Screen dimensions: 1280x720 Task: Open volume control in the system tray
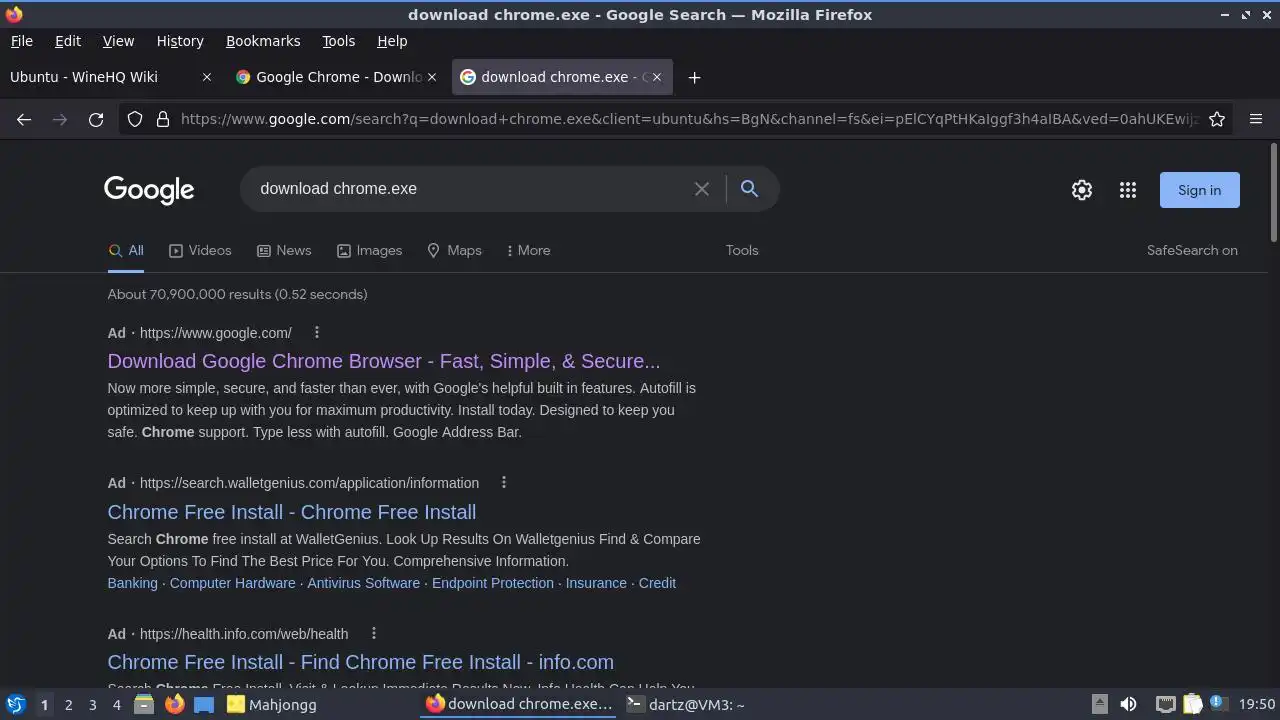point(1128,704)
